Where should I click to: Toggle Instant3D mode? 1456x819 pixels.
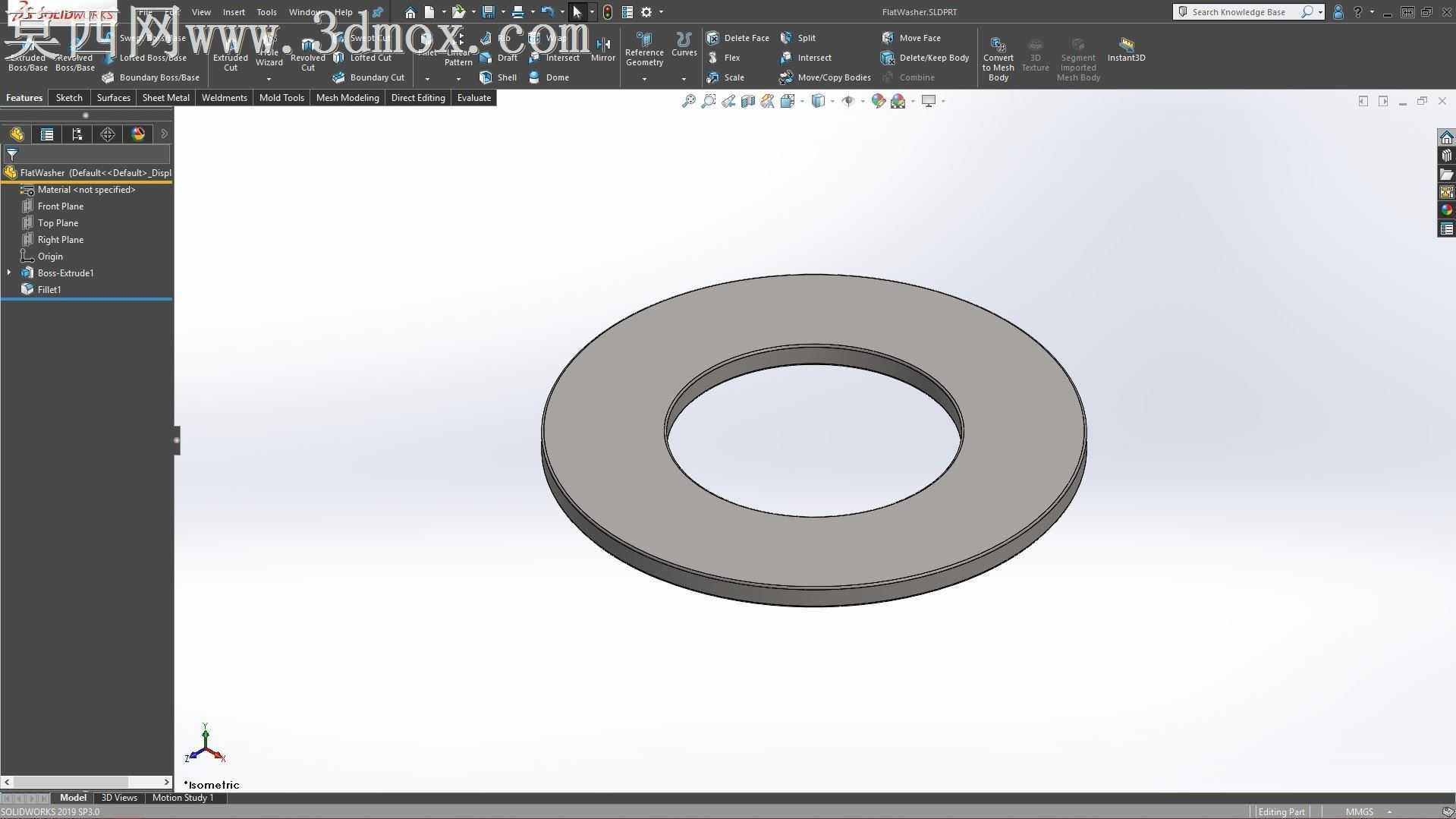pyautogui.click(x=1126, y=49)
